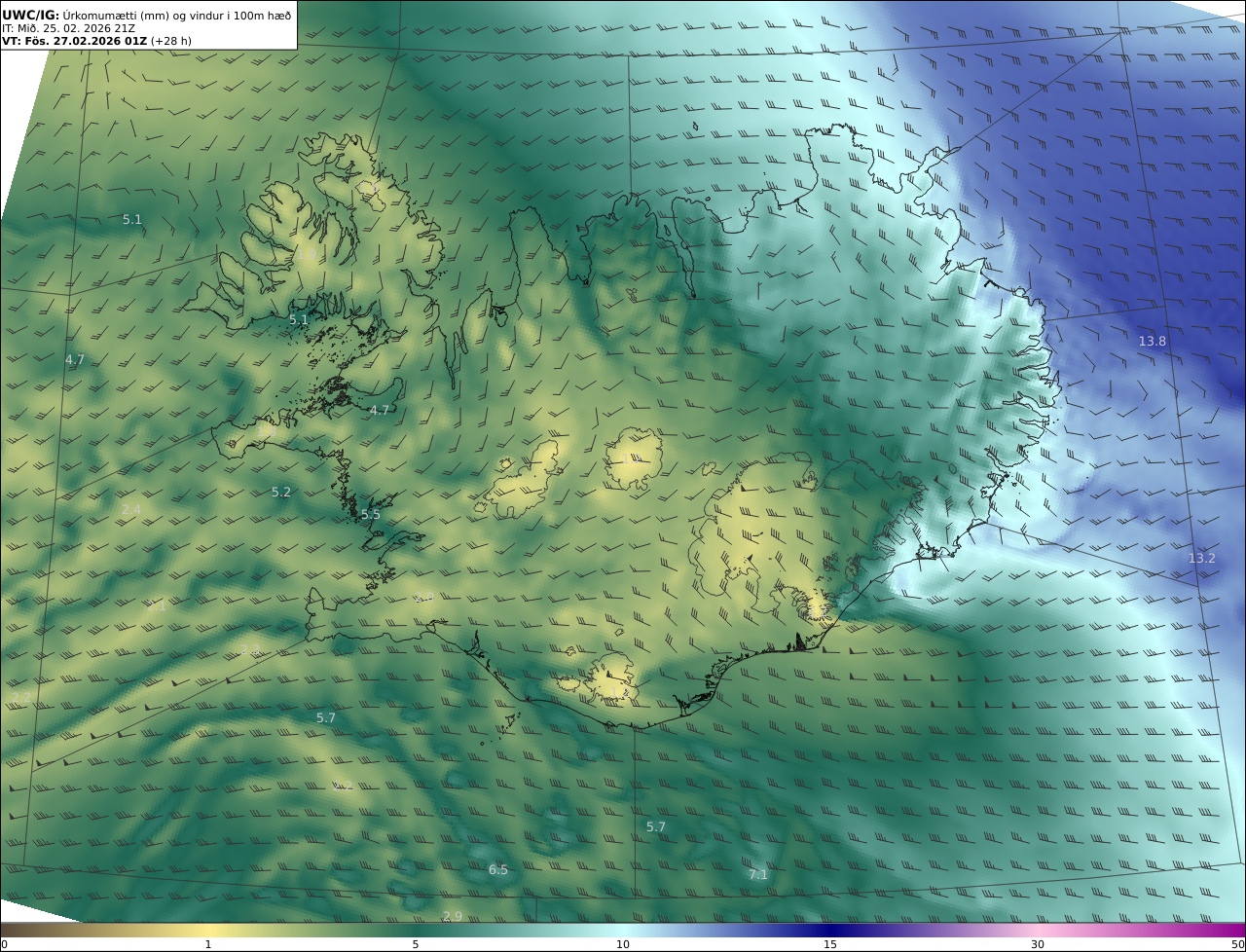The image size is (1246, 952).
Task: Click the colorbar tick label 1
Action: 208,944
